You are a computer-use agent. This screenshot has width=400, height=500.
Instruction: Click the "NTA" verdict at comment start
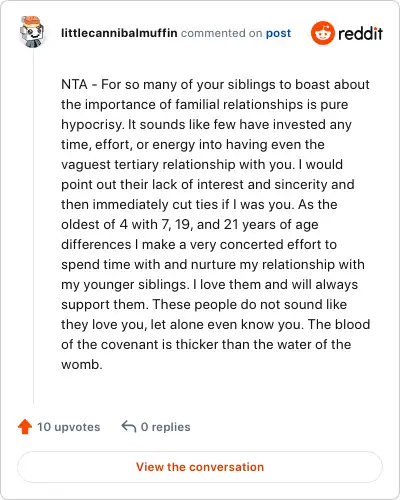click(x=74, y=84)
